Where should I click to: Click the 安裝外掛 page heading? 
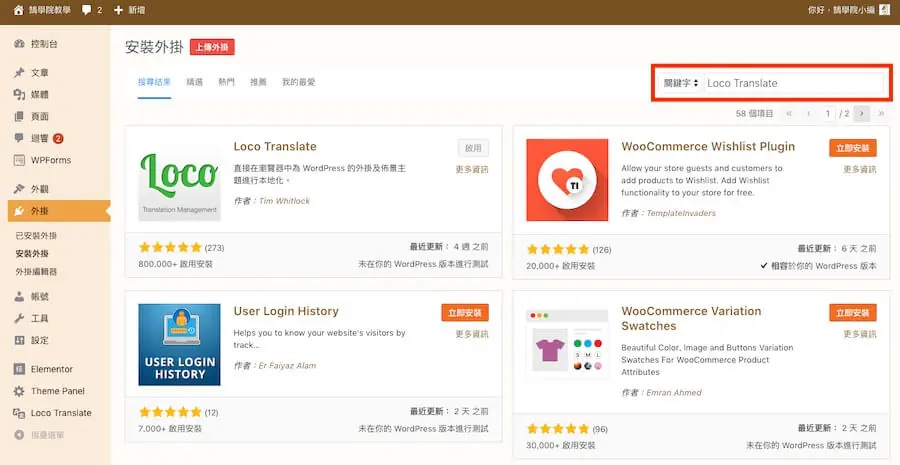[154, 47]
